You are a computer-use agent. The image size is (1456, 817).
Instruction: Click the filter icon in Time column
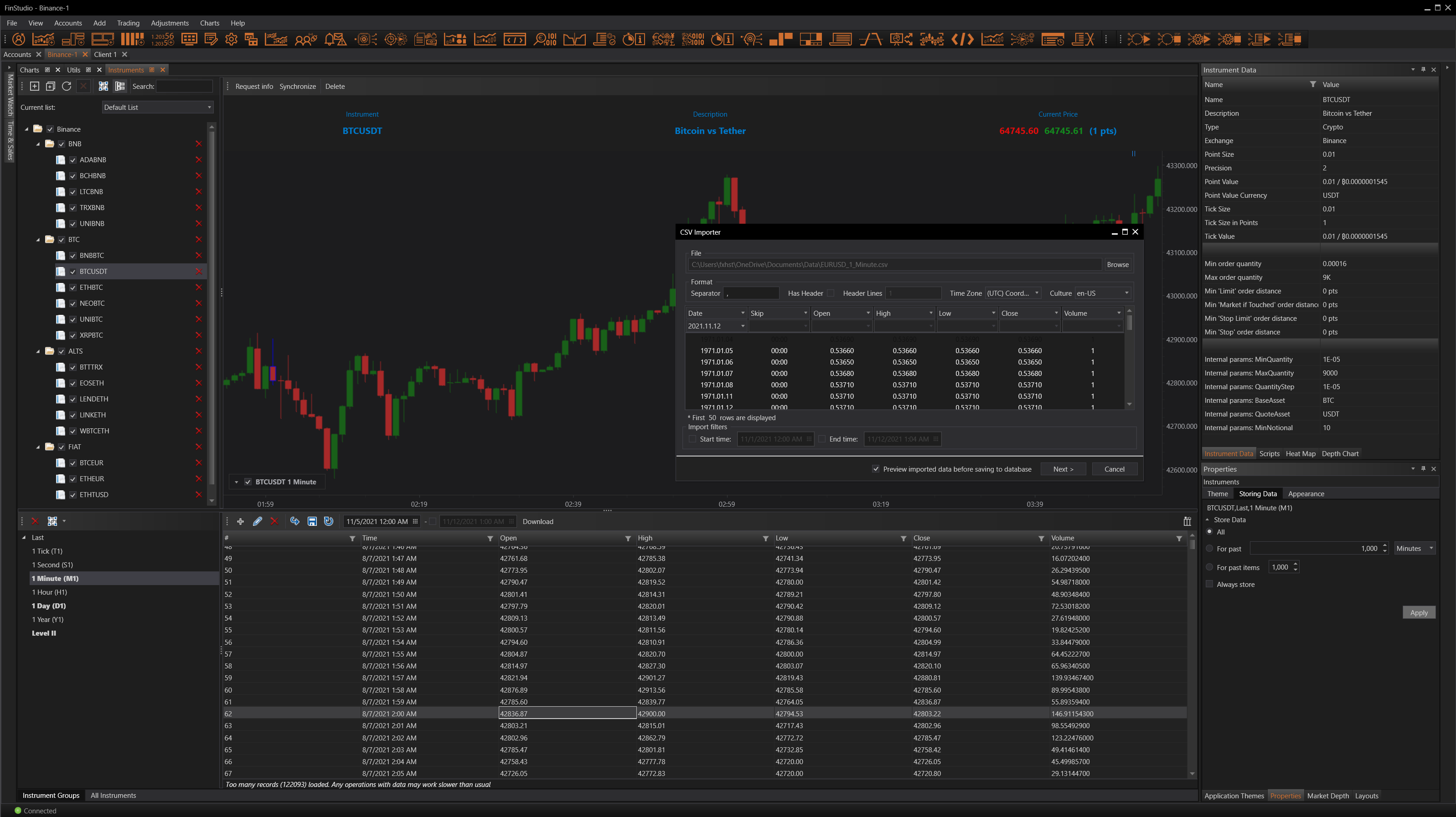point(490,538)
